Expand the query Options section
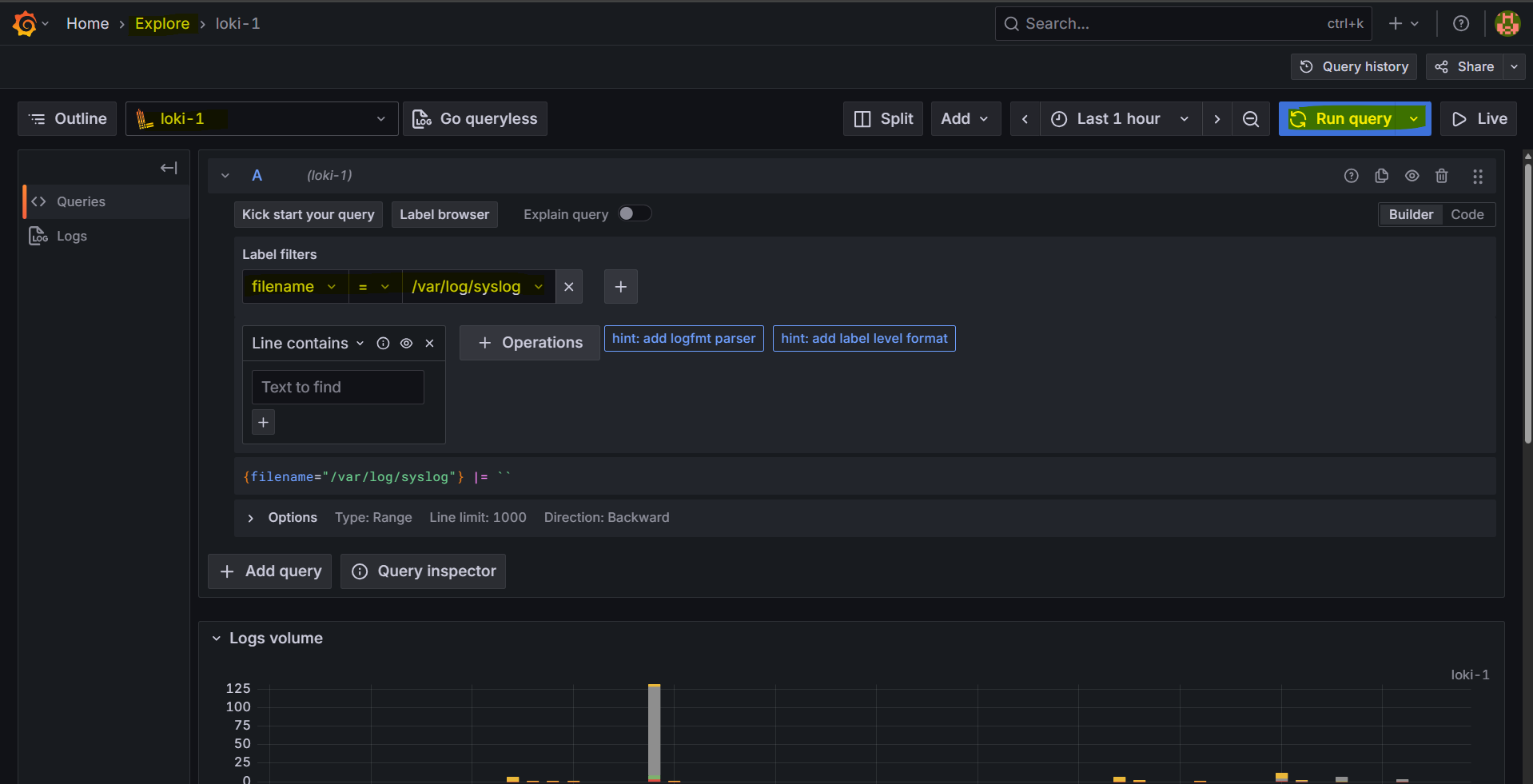Screen dimensions: 1533x784 click(x=250, y=519)
